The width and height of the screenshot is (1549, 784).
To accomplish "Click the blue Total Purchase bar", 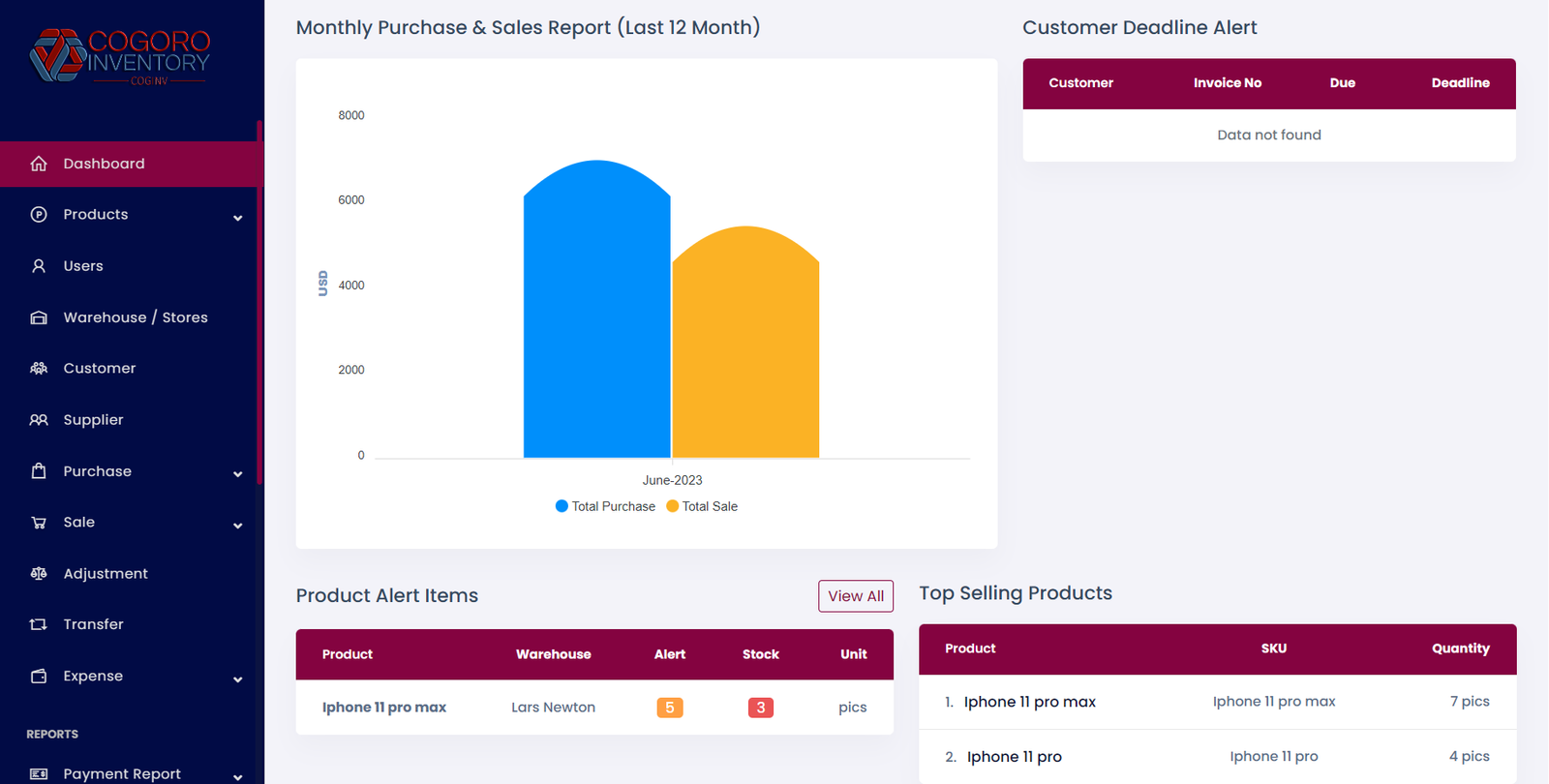I will click(x=596, y=319).
